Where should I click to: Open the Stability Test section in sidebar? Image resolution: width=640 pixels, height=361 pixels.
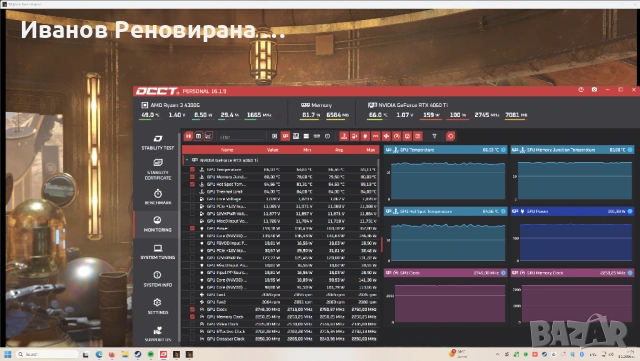[158, 142]
